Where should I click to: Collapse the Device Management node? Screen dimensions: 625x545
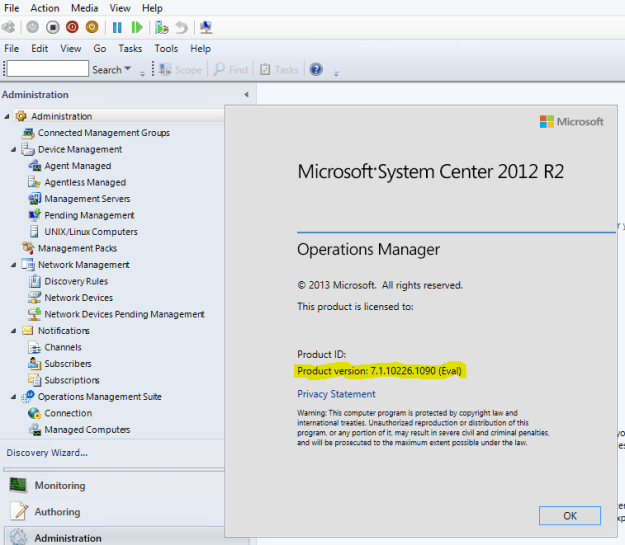14,150
